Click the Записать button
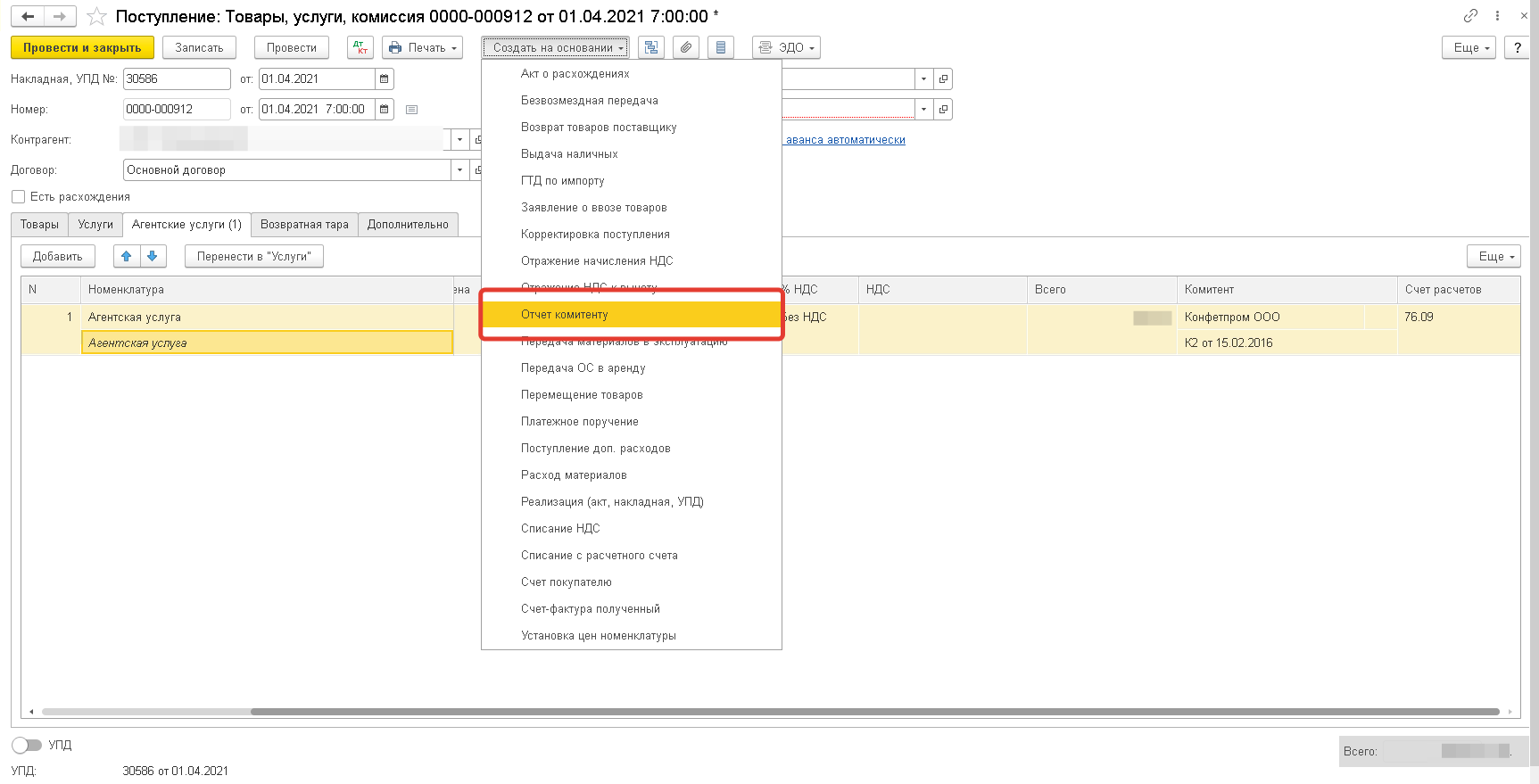Viewport: 1539px width, 784px height. [x=199, y=47]
